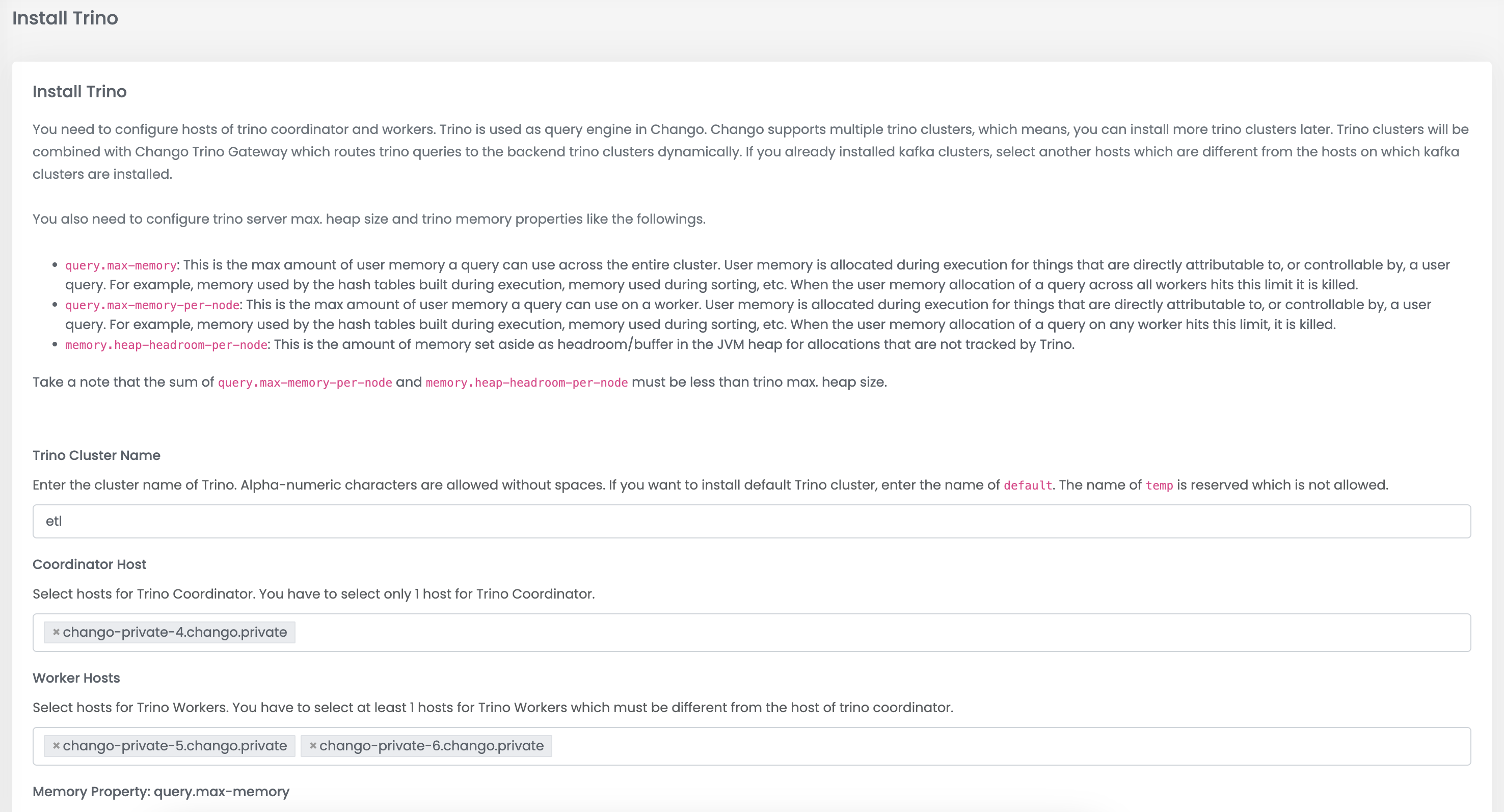Open the Coordinator Host selection box
1504x812 pixels.
751,632
